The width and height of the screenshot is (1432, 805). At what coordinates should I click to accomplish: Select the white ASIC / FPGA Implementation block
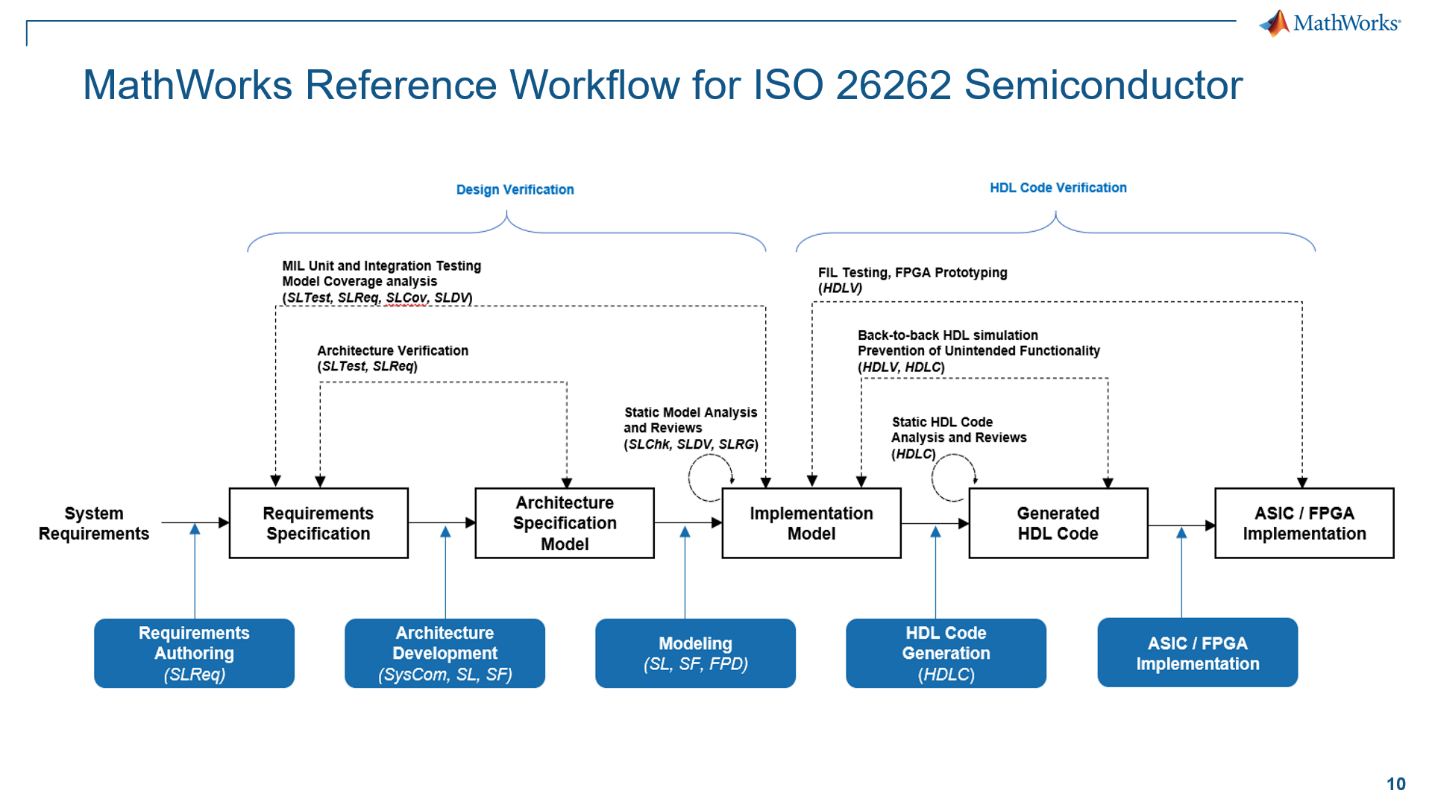(1304, 523)
